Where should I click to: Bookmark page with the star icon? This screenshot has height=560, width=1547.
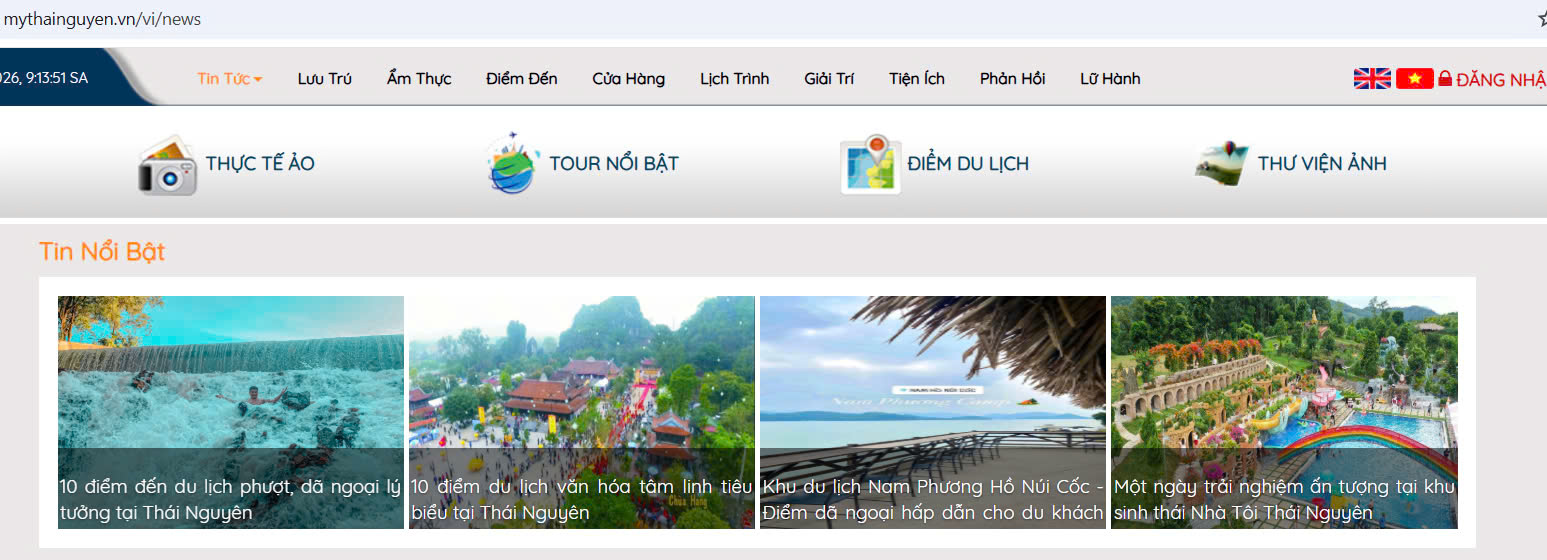(x=1541, y=19)
